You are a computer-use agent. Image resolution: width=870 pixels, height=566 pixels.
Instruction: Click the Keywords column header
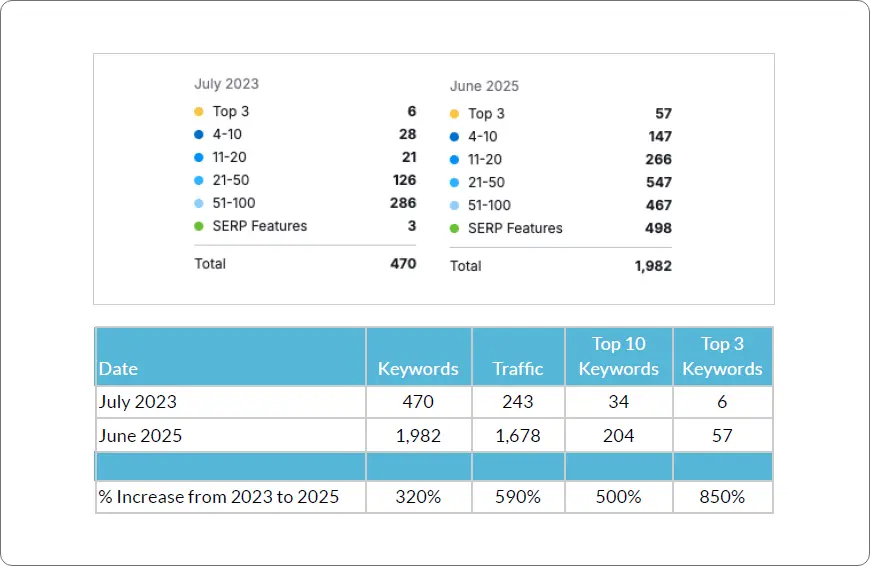[x=418, y=369]
